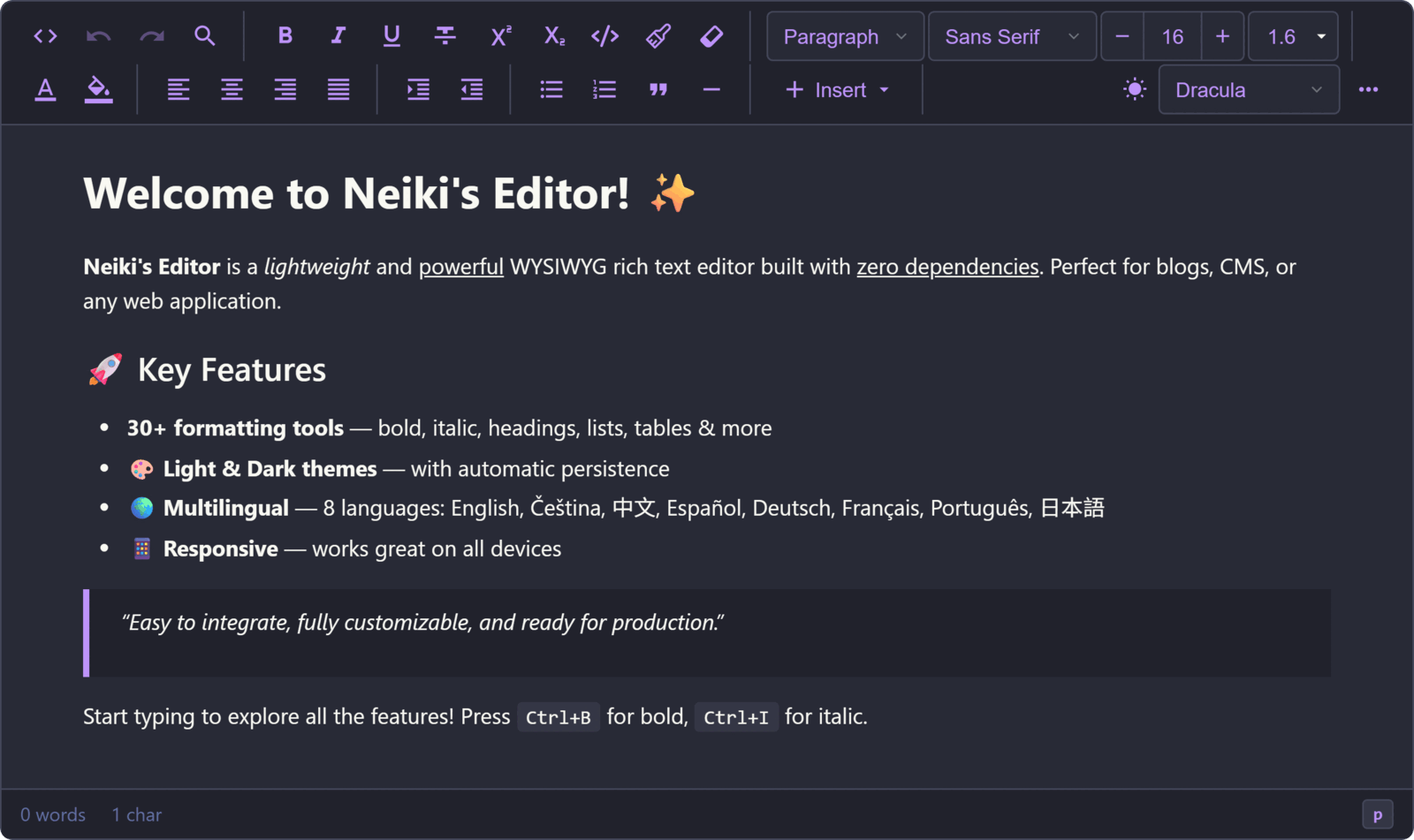Toggle italic formatting
The image size is (1414, 840).
point(338,36)
